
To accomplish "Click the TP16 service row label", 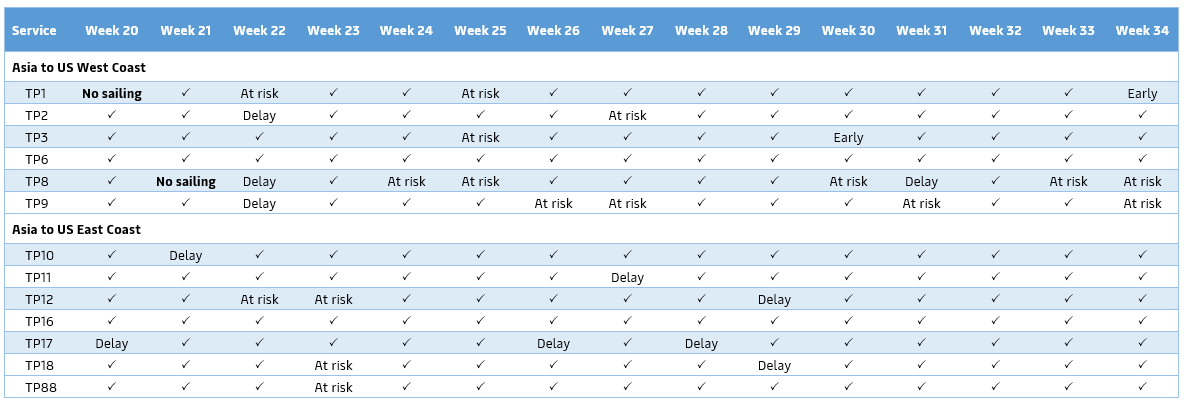I will [x=38, y=322].
